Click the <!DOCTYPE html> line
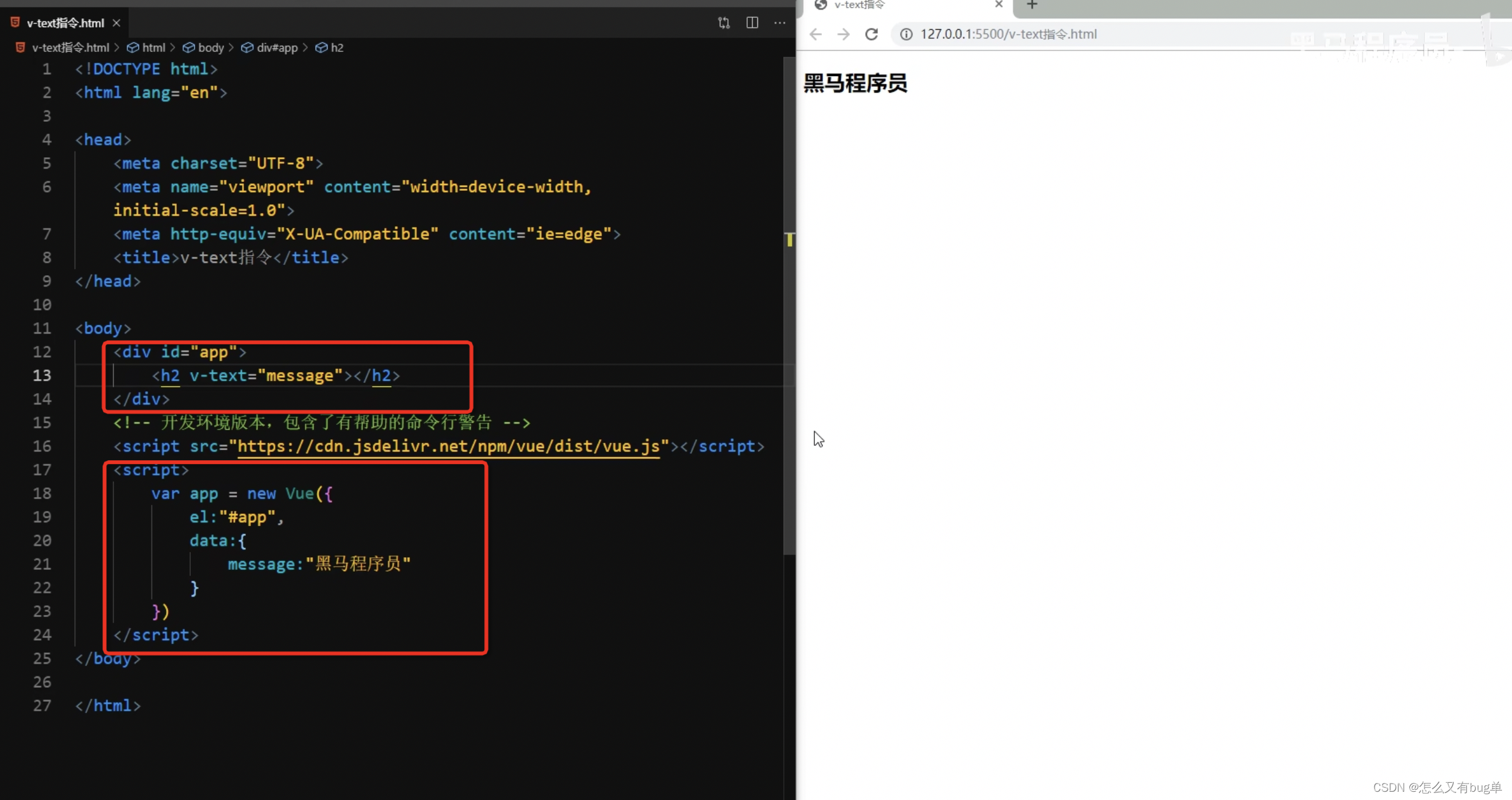 click(x=146, y=69)
